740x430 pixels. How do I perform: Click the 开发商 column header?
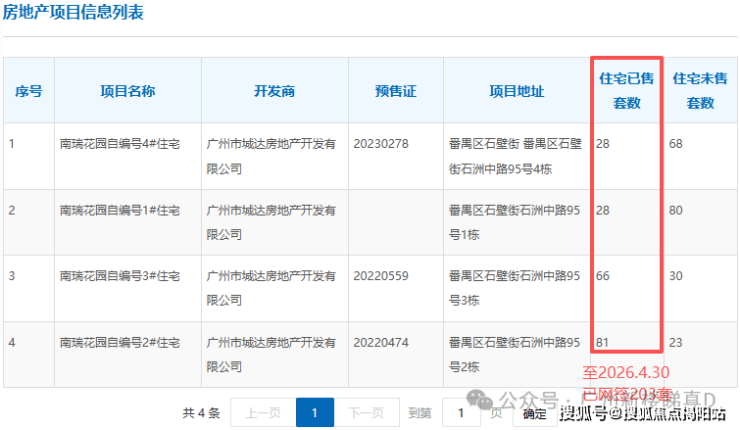[x=275, y=91]
